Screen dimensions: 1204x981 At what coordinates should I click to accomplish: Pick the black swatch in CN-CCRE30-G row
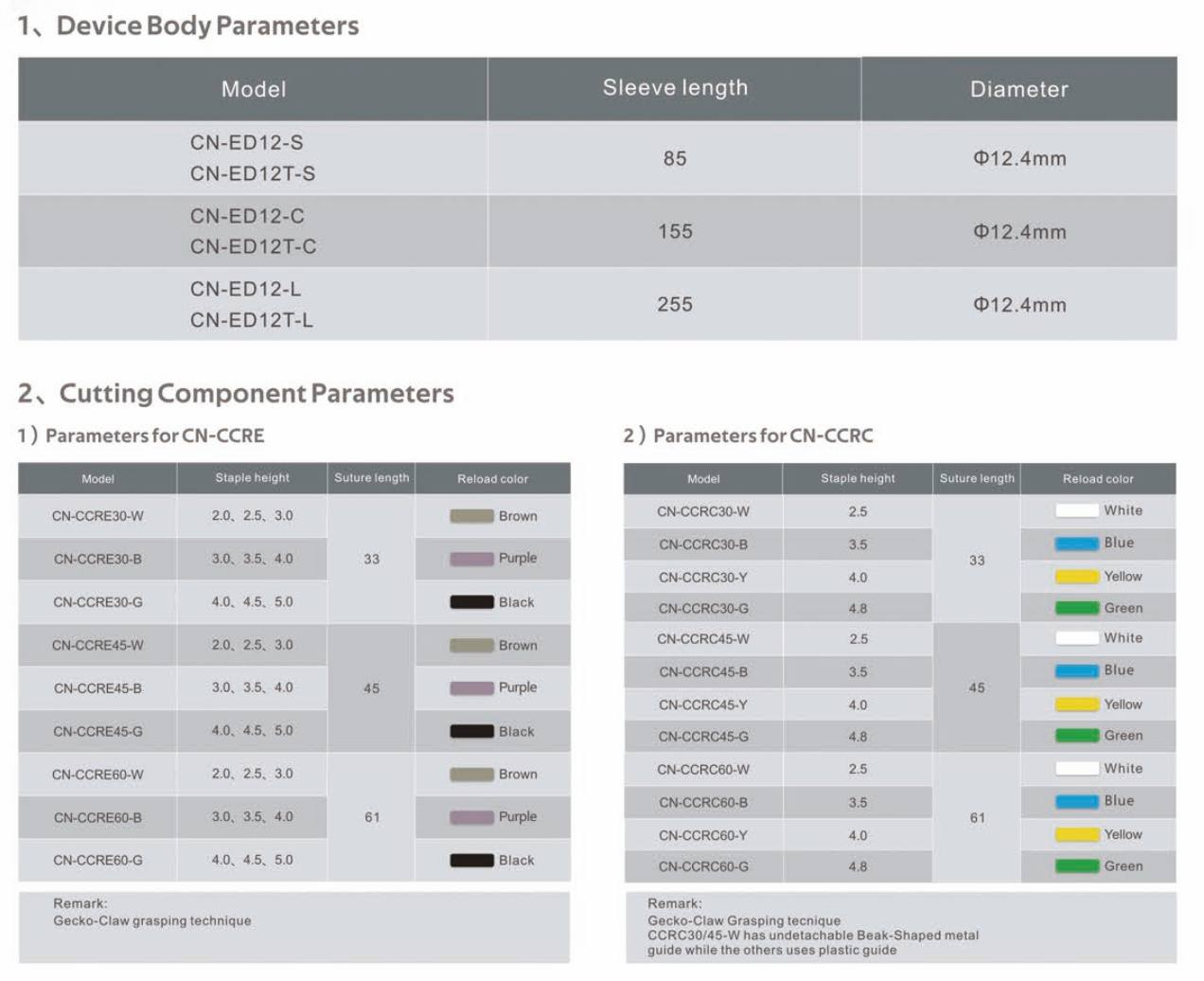[x=471, y=602]
